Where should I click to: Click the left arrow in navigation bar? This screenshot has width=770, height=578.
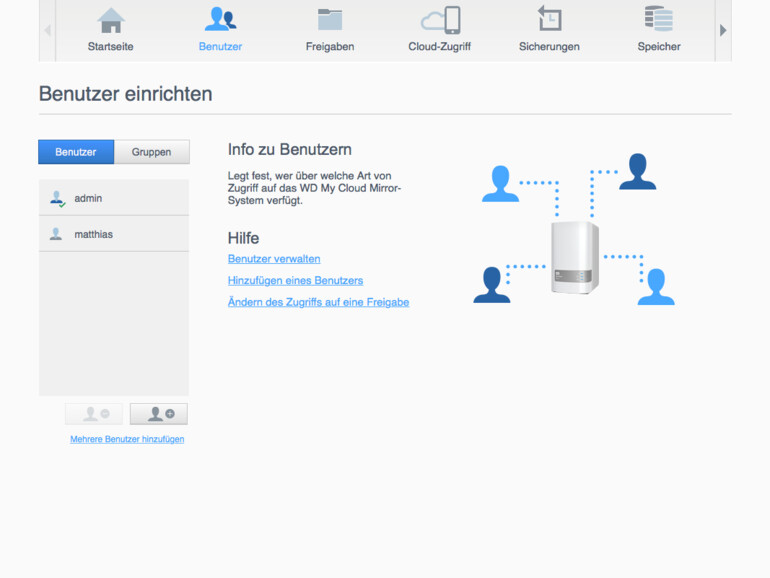click(48, 30)
